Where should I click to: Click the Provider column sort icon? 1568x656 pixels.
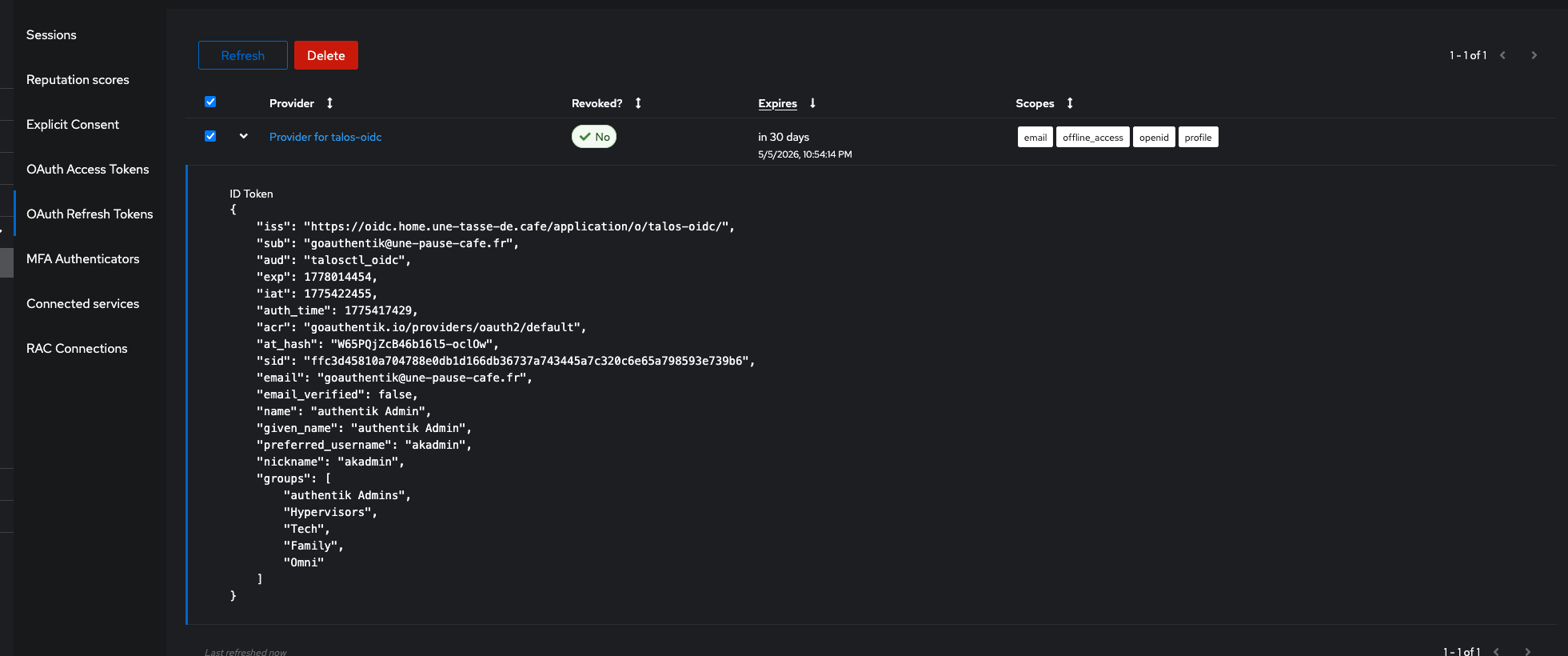pyautogui.click(x=329, y=103)
